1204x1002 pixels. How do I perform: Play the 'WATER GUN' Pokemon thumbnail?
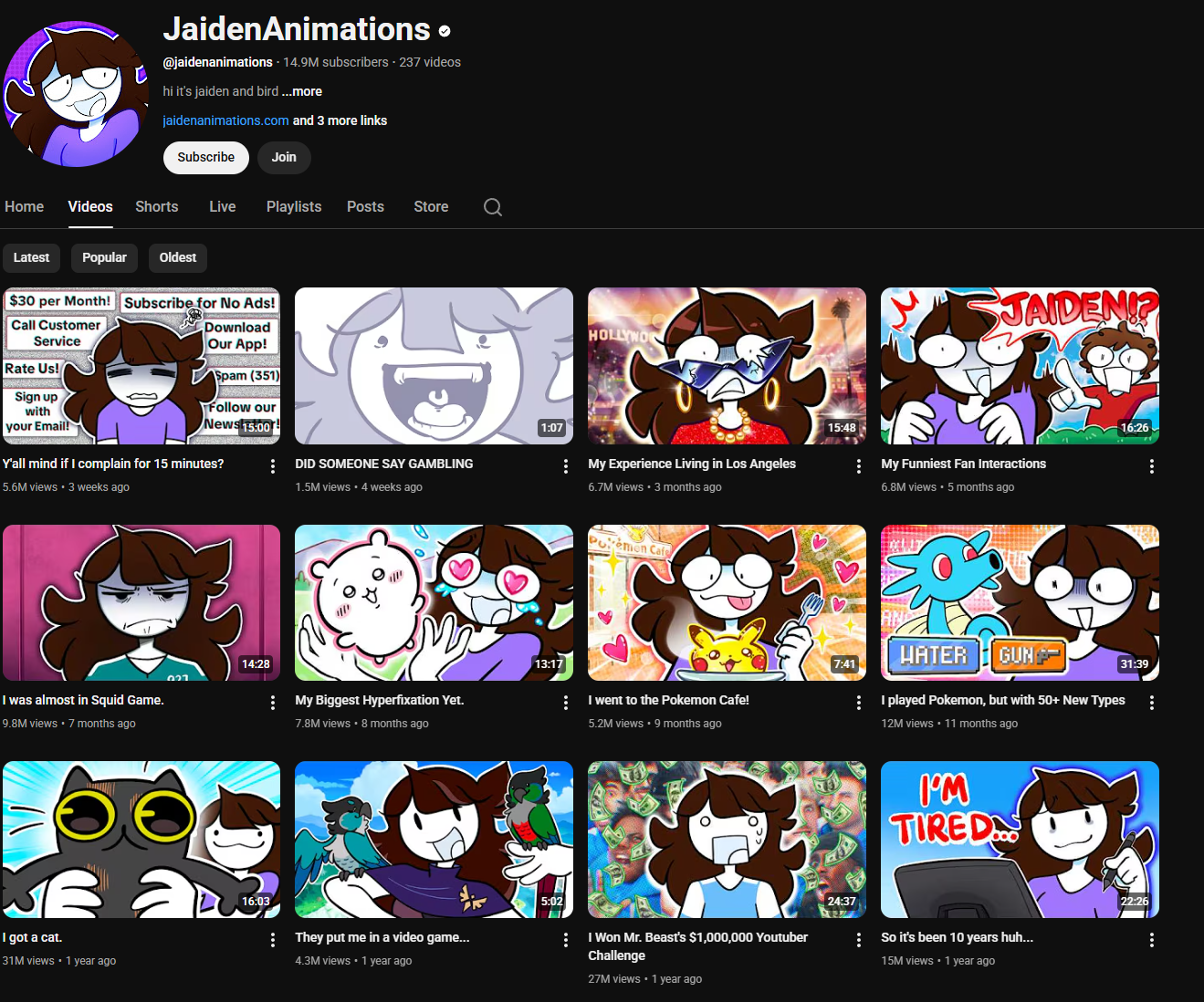(1021, 603)
